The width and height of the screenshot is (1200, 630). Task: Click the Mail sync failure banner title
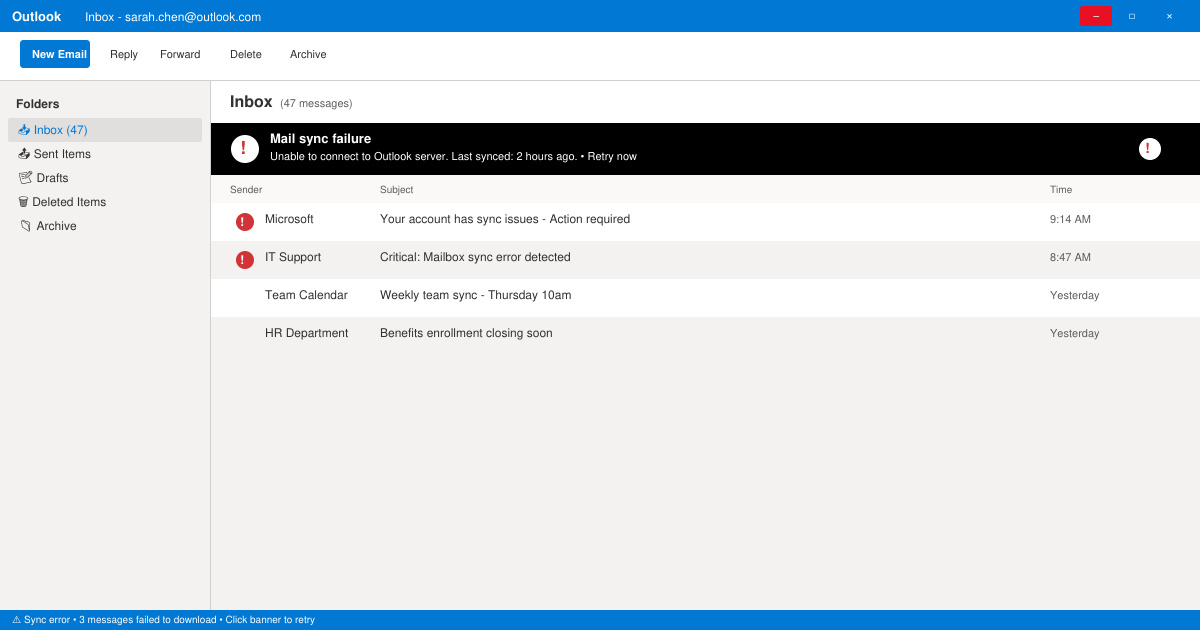320,139
